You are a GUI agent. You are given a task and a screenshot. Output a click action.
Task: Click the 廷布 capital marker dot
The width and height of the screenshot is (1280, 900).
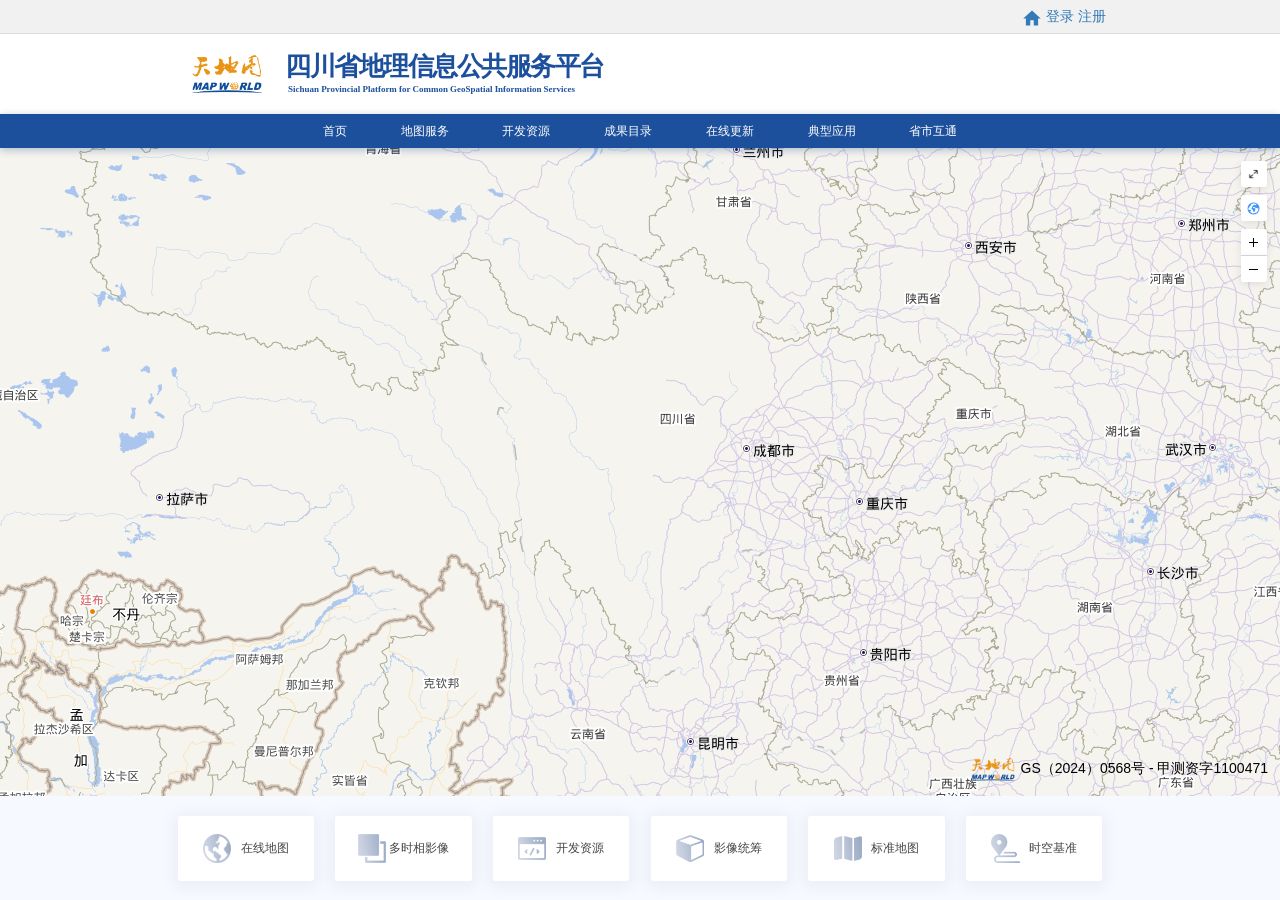coord(92,612)
